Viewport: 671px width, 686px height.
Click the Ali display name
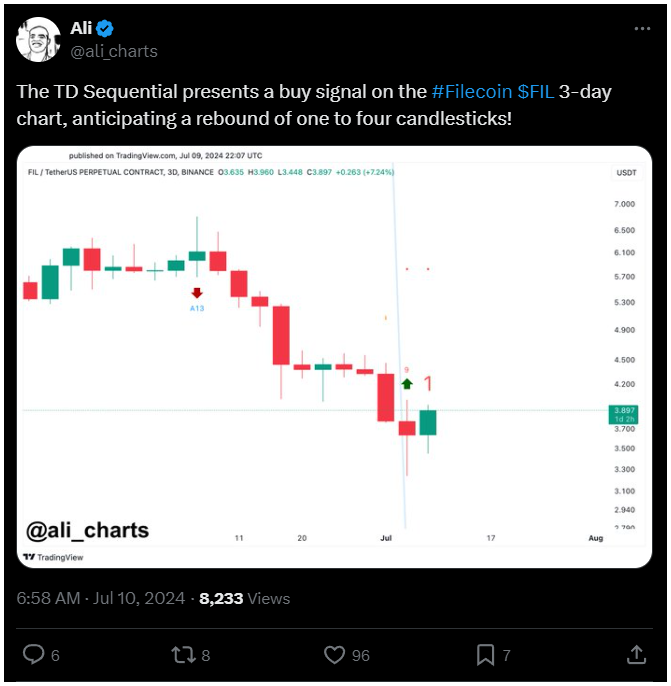coord(81,28)
